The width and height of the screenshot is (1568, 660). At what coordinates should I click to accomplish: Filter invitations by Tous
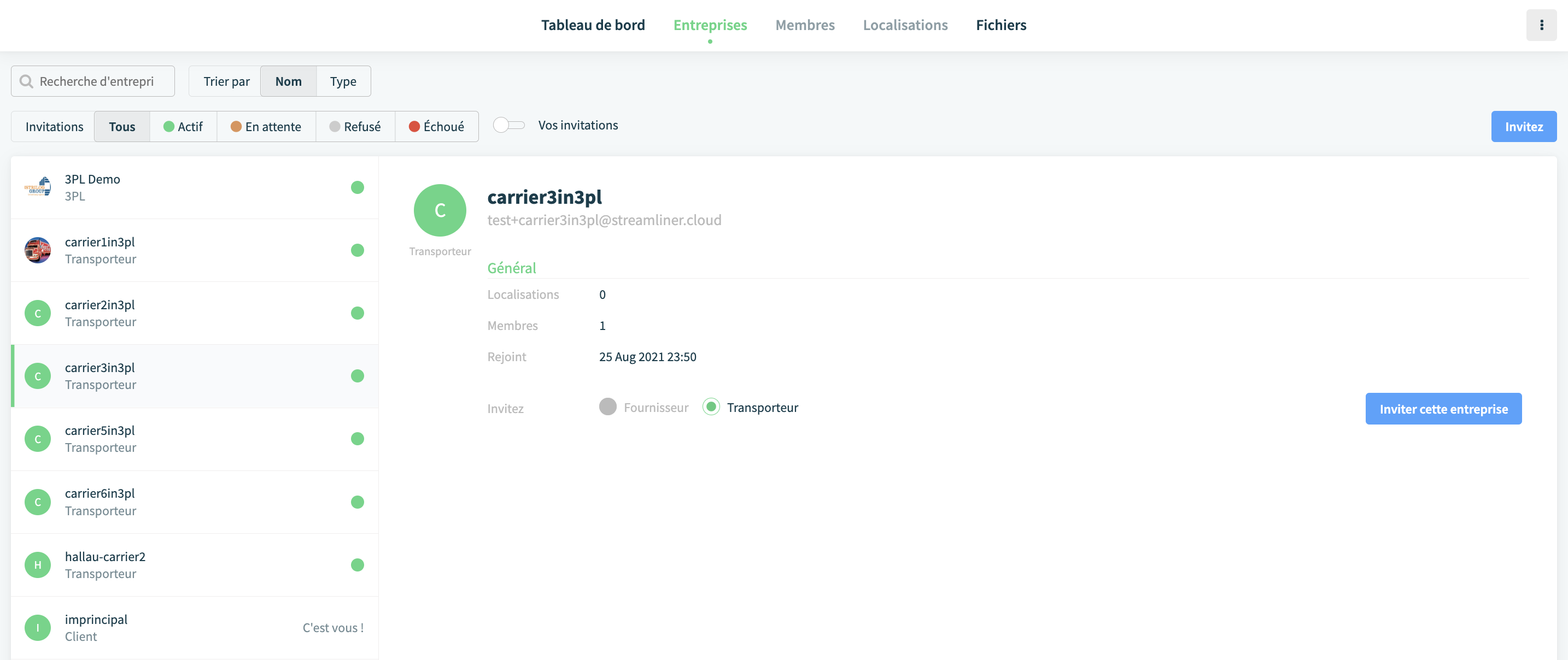pos(122,127)
